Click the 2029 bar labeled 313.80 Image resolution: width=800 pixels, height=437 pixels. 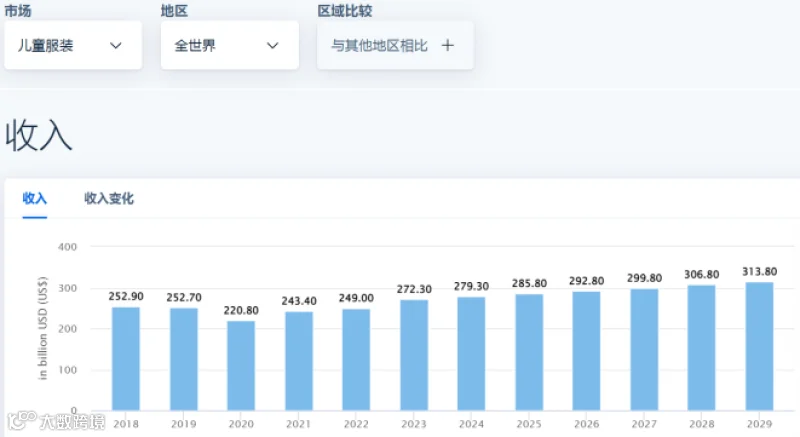coord(759,346)
